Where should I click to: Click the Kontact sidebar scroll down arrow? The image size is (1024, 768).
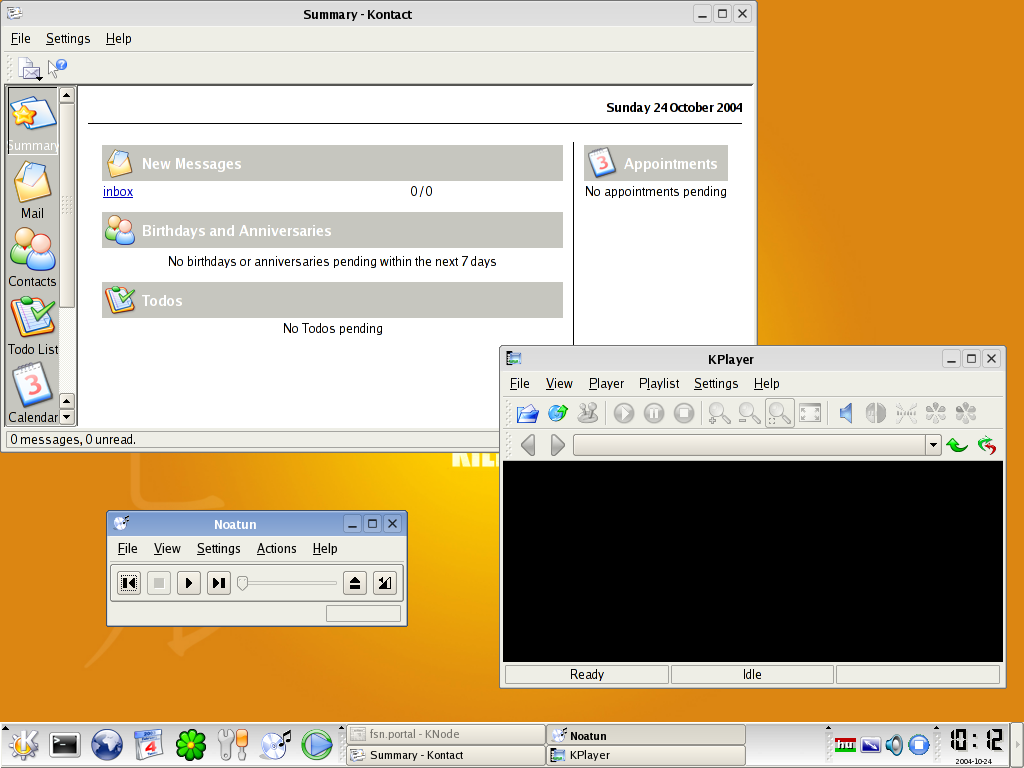[67, 417]
